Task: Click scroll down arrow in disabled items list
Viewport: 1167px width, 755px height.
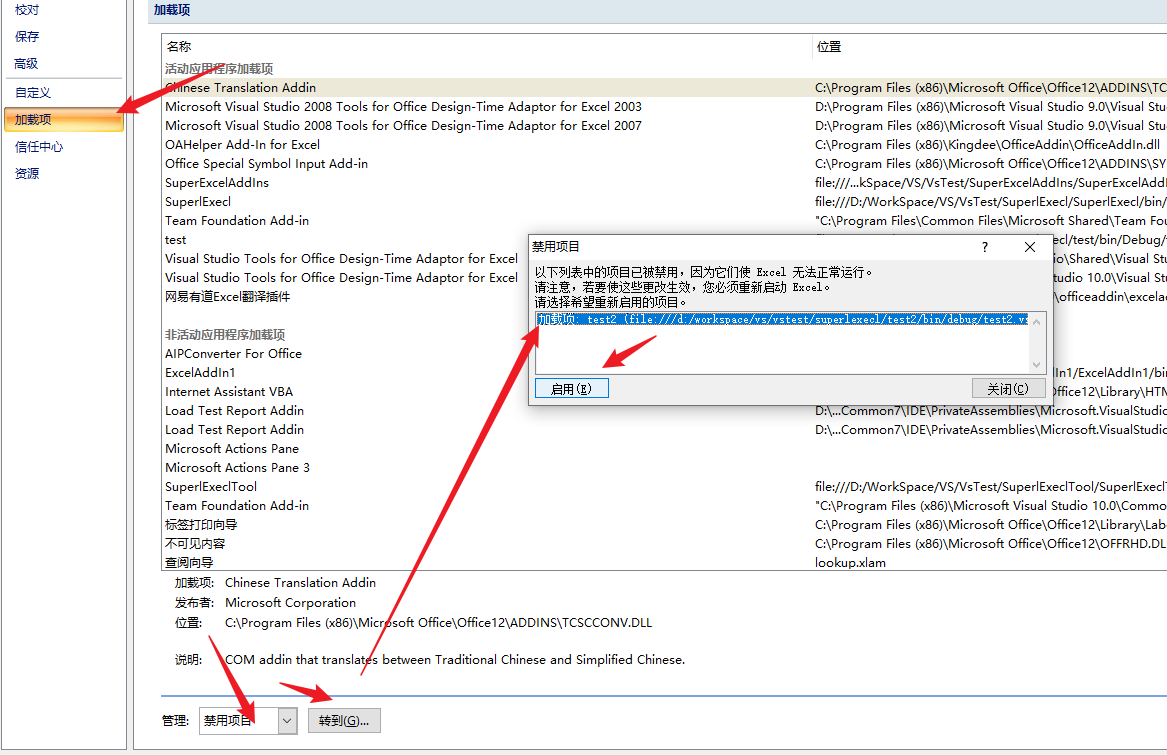Action: pyautogui.click(x=1036, y=365)
